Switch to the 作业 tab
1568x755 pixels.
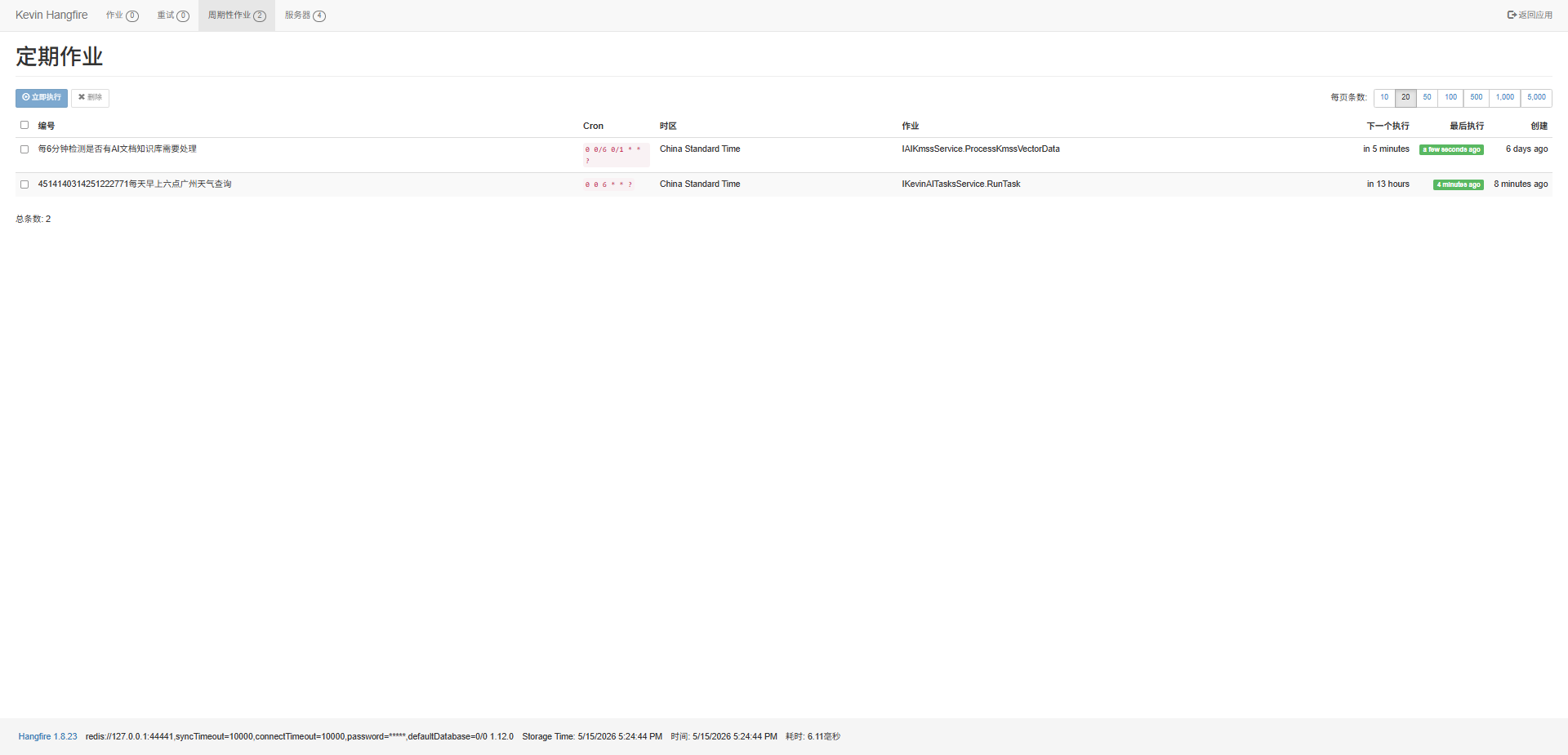pos(122,16)
